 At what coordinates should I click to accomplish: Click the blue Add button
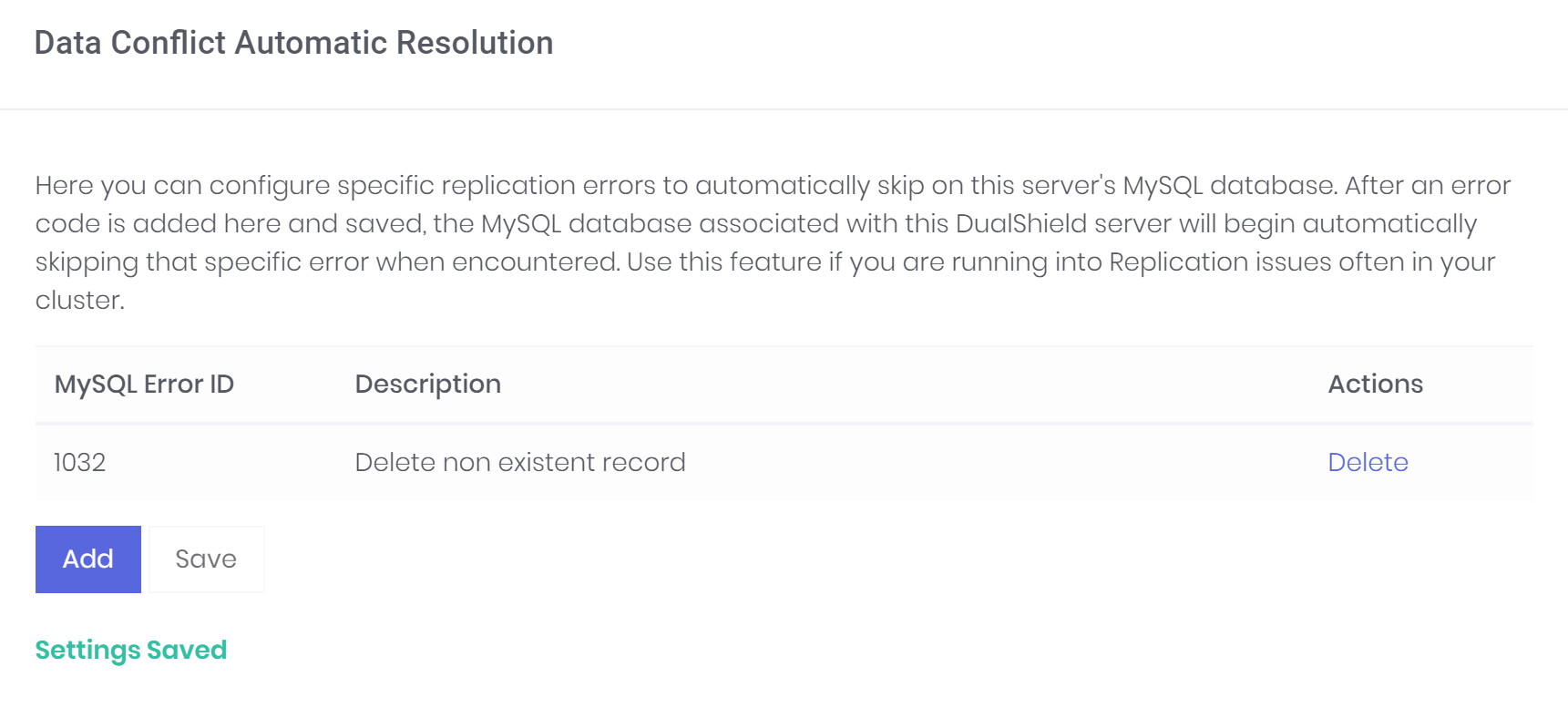click(88, 559)
